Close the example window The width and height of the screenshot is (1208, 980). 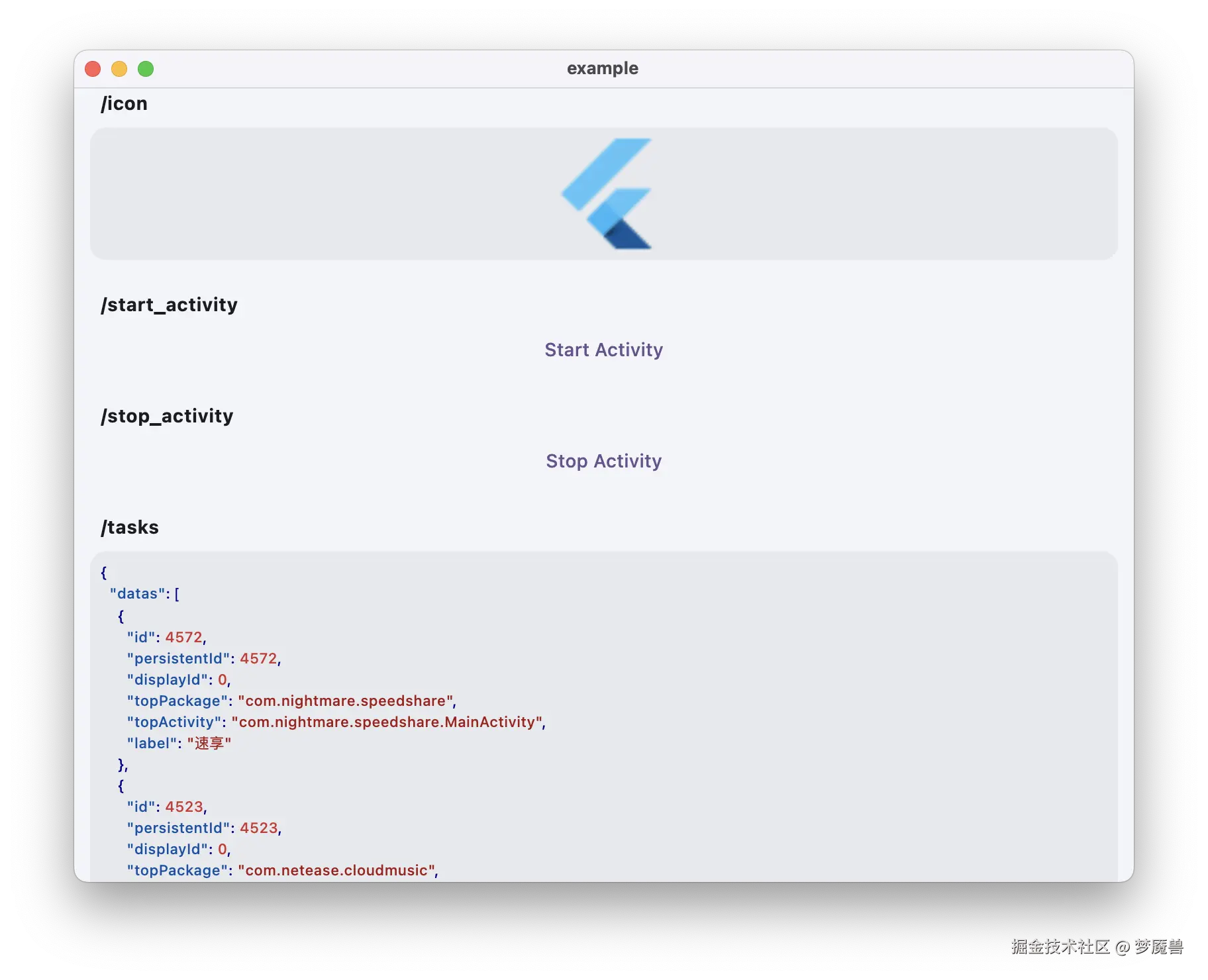coord(93,69)
